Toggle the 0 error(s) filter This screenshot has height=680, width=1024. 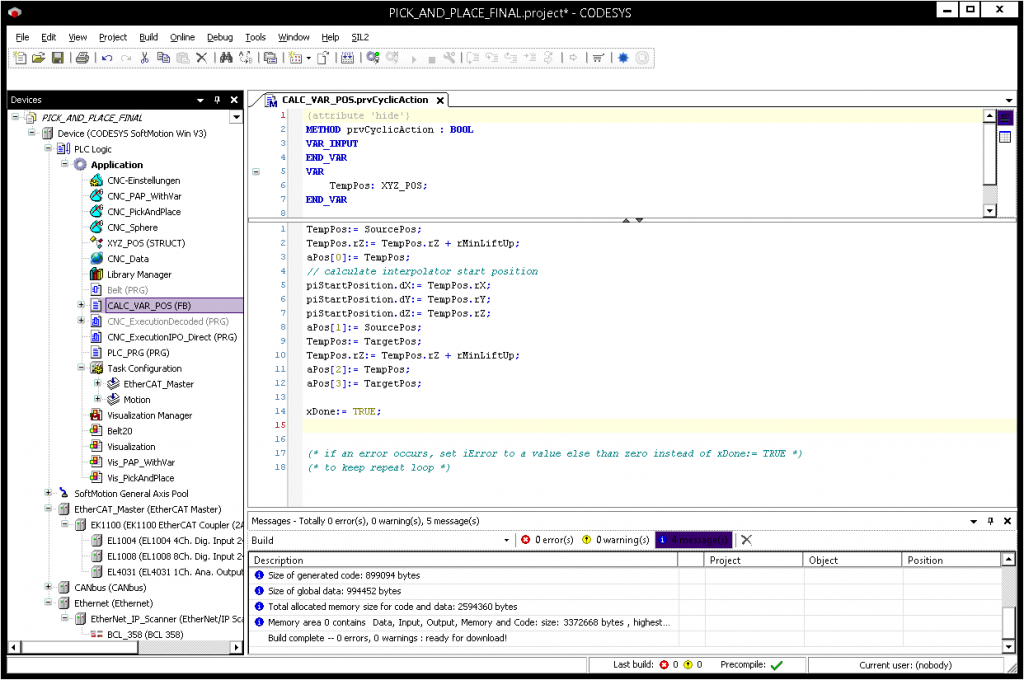tap(548, 540)
